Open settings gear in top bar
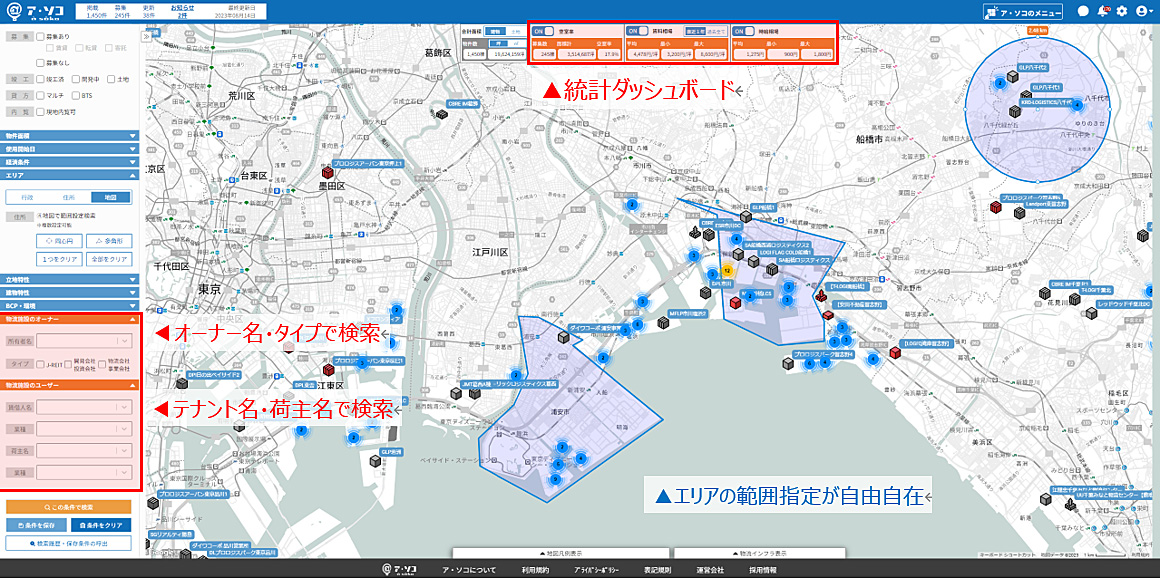The height and width of the screenshot is (579, 1160). [x=1122, y=11]
